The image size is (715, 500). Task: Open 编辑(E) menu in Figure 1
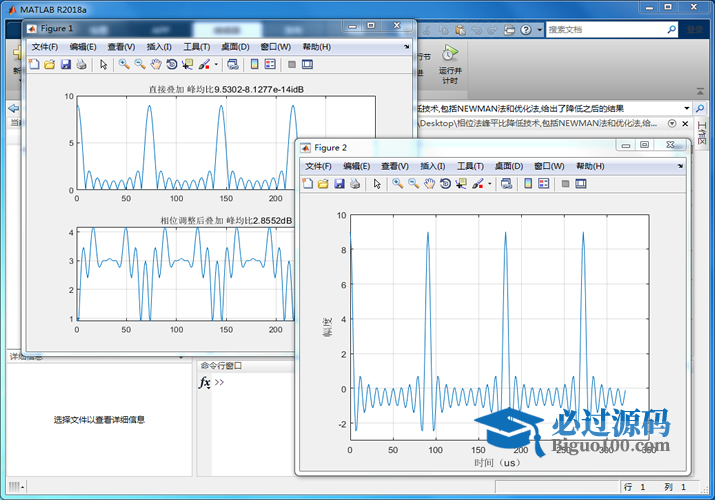click(83, 46)
